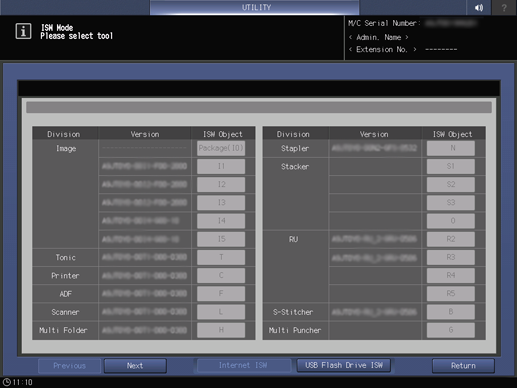This screenshot has width=517, height=388.
Task: Choose the S1 Stacker object
Action: (x=451, y=166)
